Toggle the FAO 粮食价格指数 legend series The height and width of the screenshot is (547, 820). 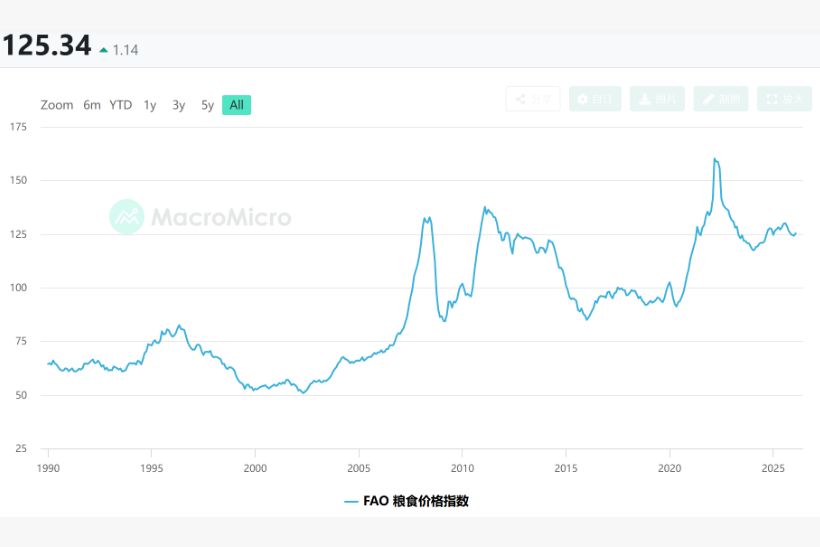click(x=406, y=501)
